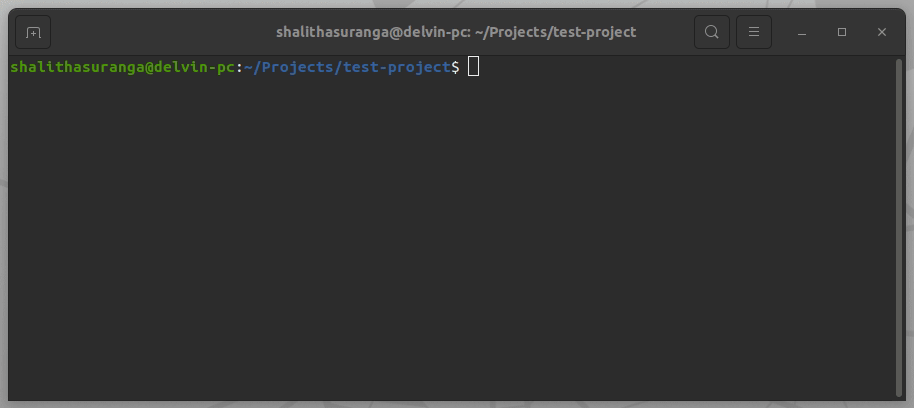Click empty header space left of title
The width and height of the screenshot is (914, 408).
(x=160, y=32)
